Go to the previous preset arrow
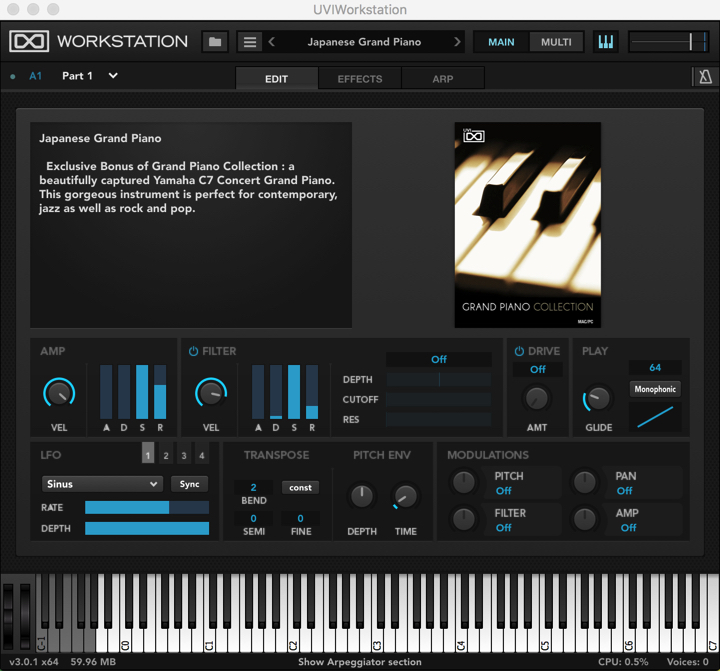Viewport: 720px width, 671px height. coord(272,42)
